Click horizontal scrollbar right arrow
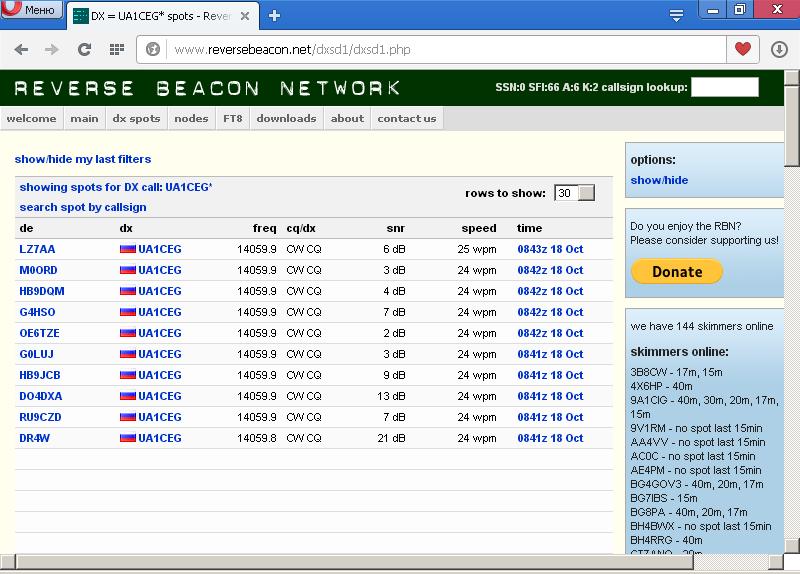800x574 pixels. (x=776, y=562)
